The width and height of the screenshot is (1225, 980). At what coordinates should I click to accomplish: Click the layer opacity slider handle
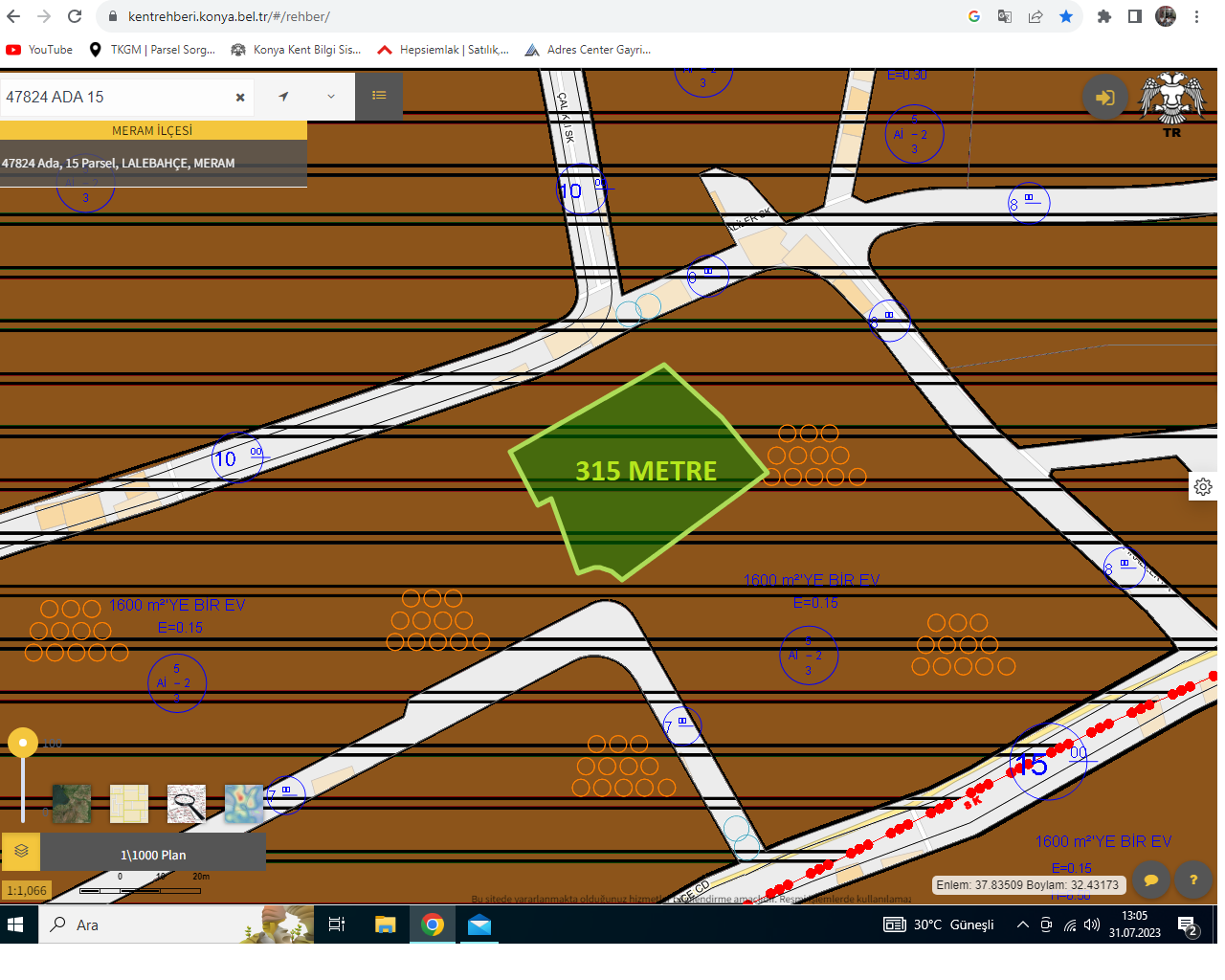23,742
